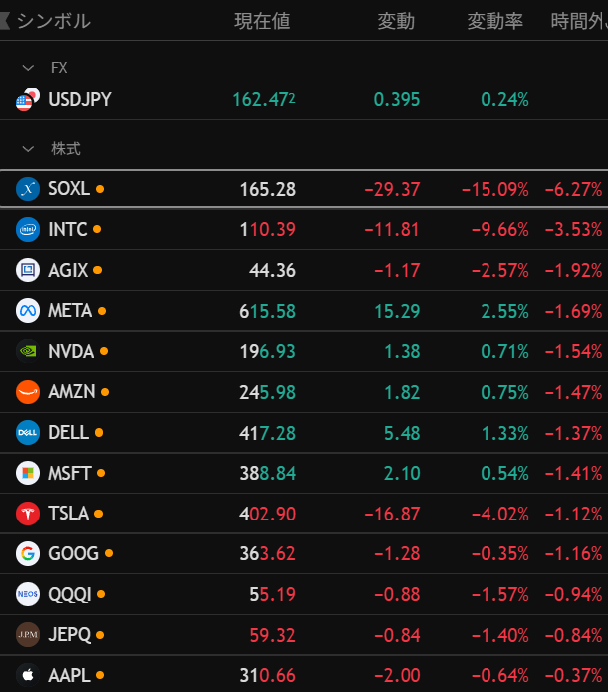Click the JEPQ price 59.32

click(x=273, y=636)
